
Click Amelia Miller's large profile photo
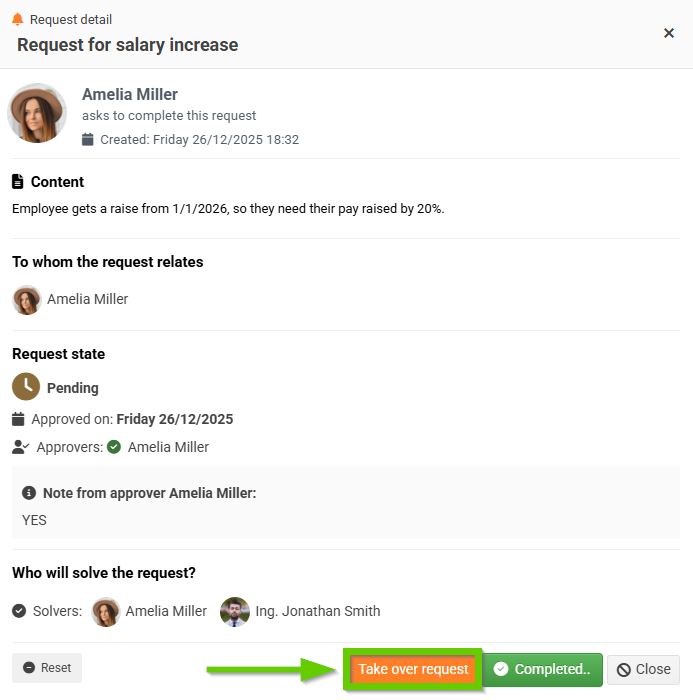(37, 113)
